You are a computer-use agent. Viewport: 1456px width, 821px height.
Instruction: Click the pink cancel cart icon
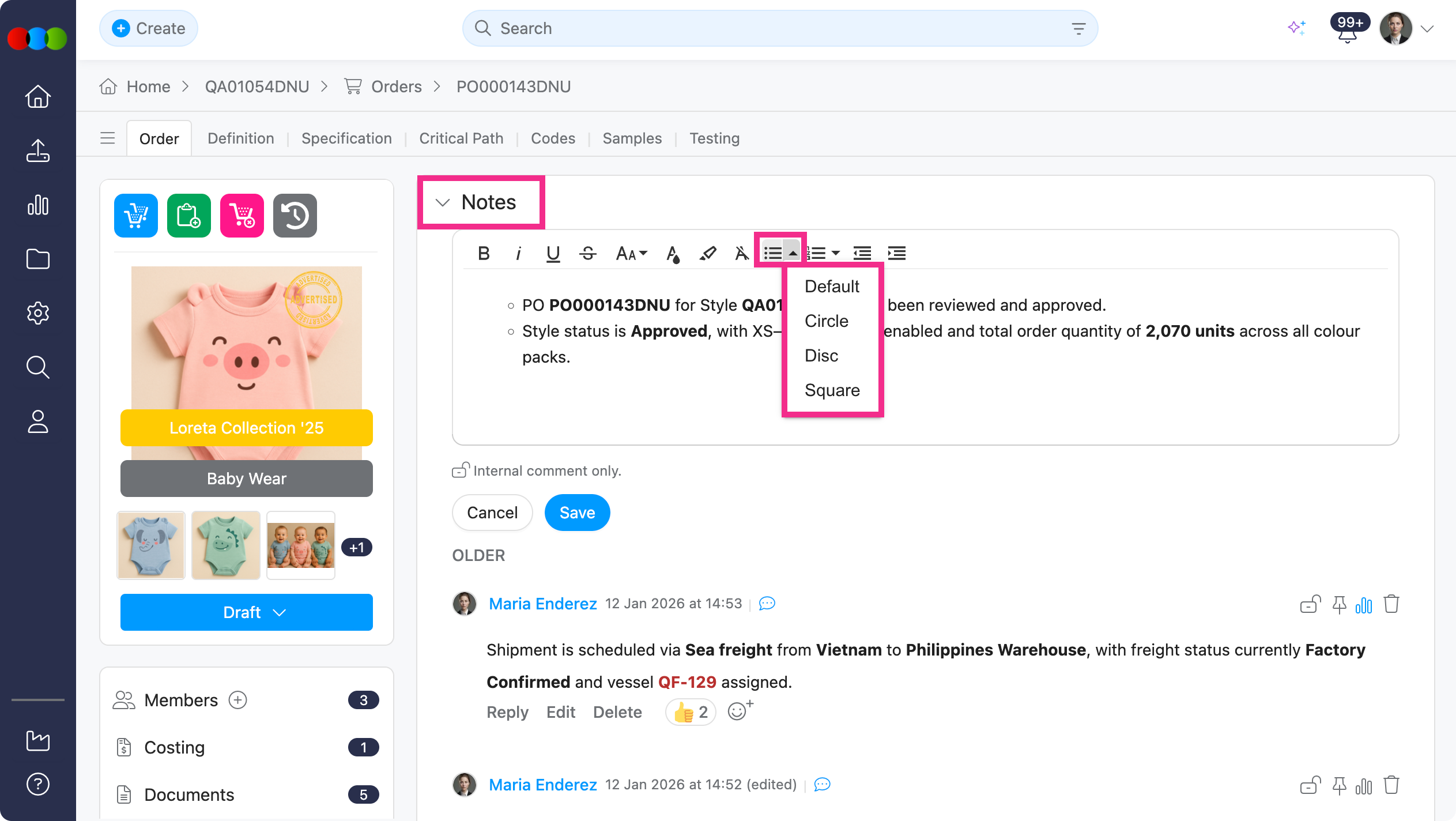coord(242,216)
